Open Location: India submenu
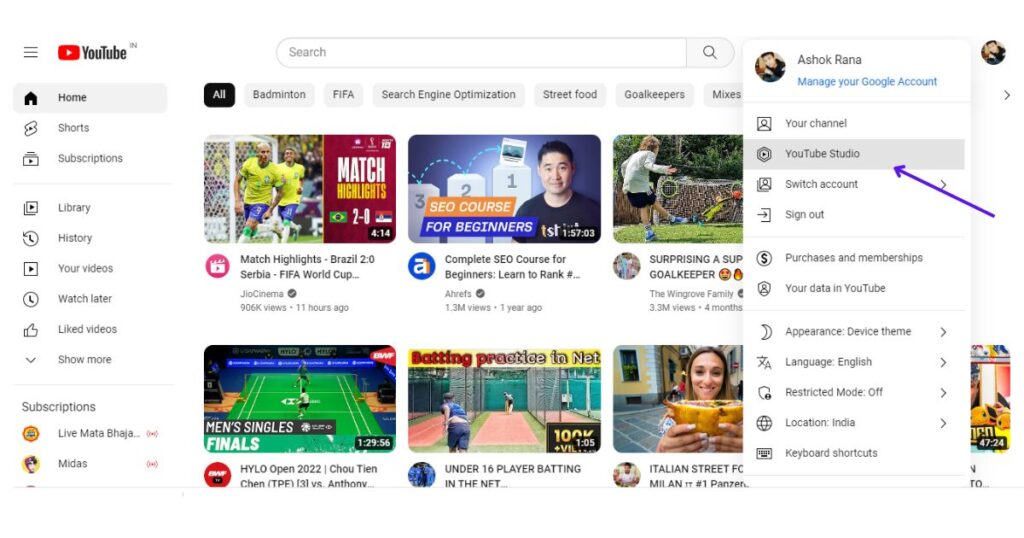Viewport: 1024px width, 538px height. click(854, 423)
